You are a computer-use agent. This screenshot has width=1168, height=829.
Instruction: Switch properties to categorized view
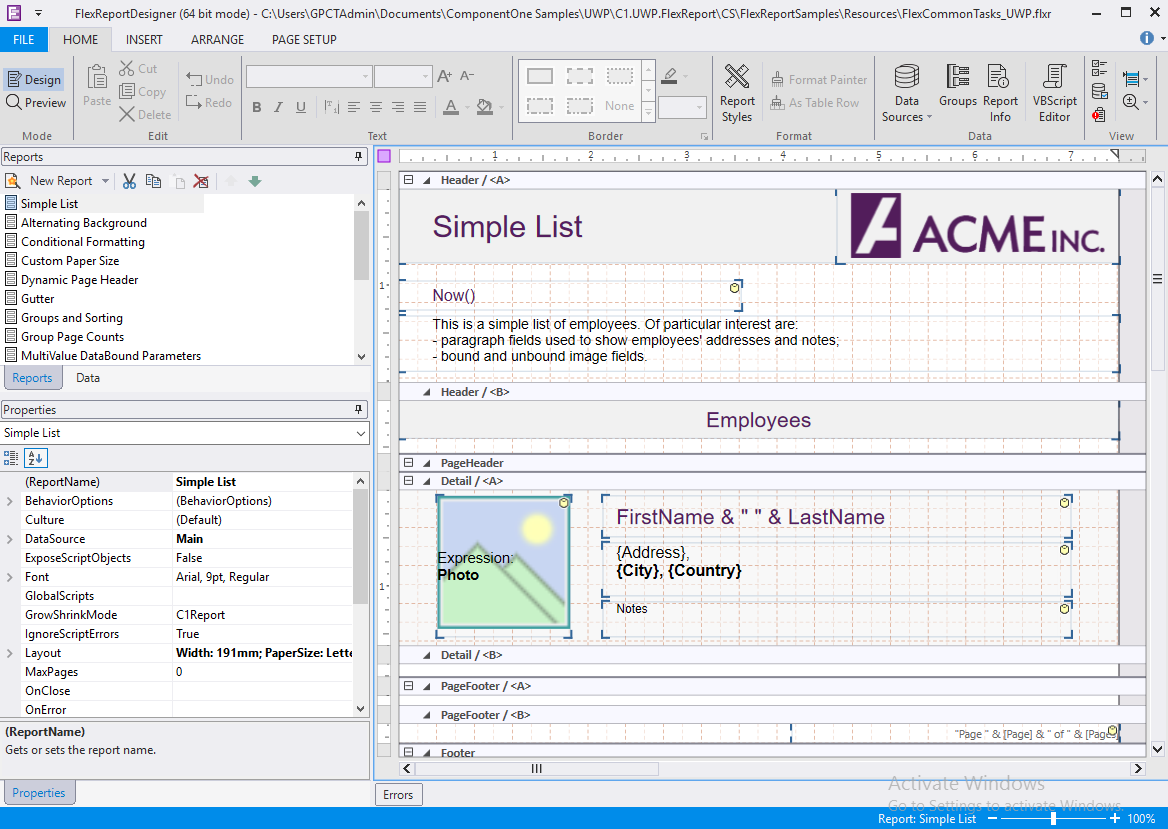click(12, 458)
